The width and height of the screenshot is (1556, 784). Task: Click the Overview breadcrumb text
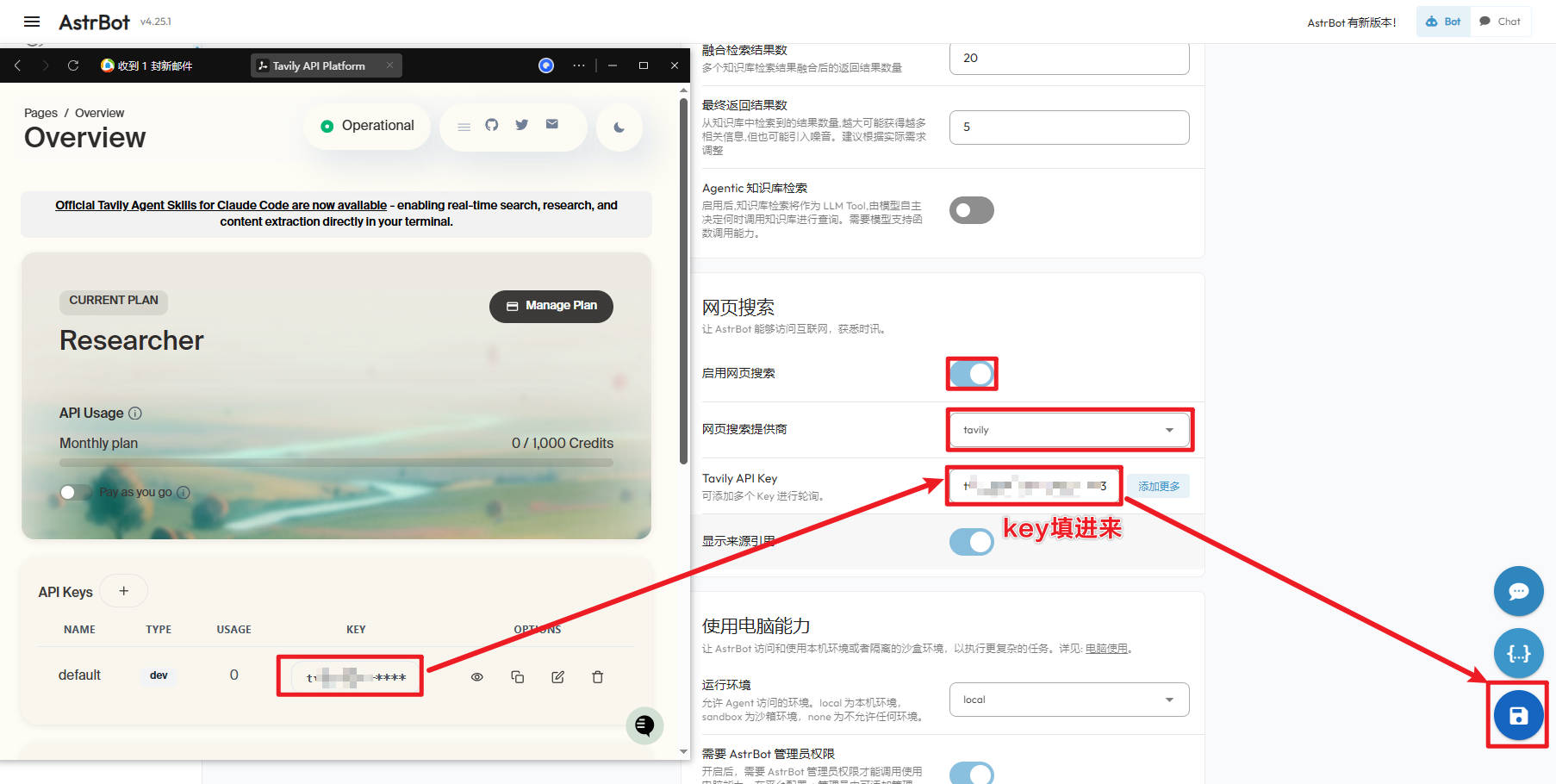99,113
